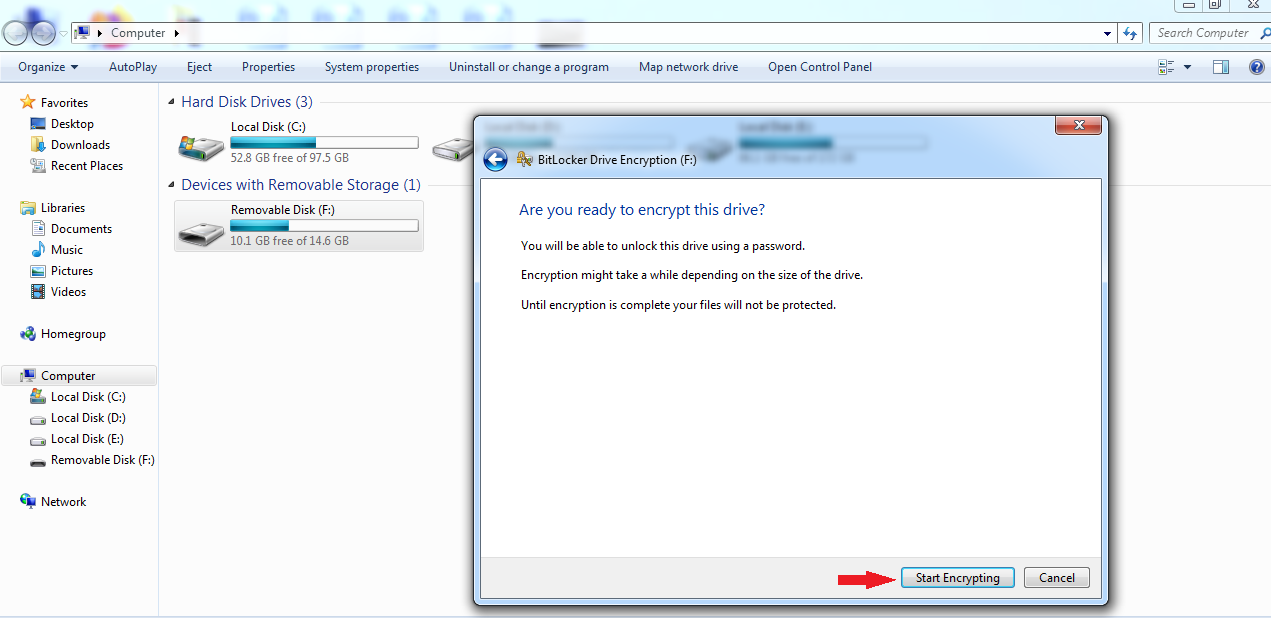Close the BitLocker Drive Encryption dialog
The width and height of the screenshot is (1271, 618).
coord(1078,126)
